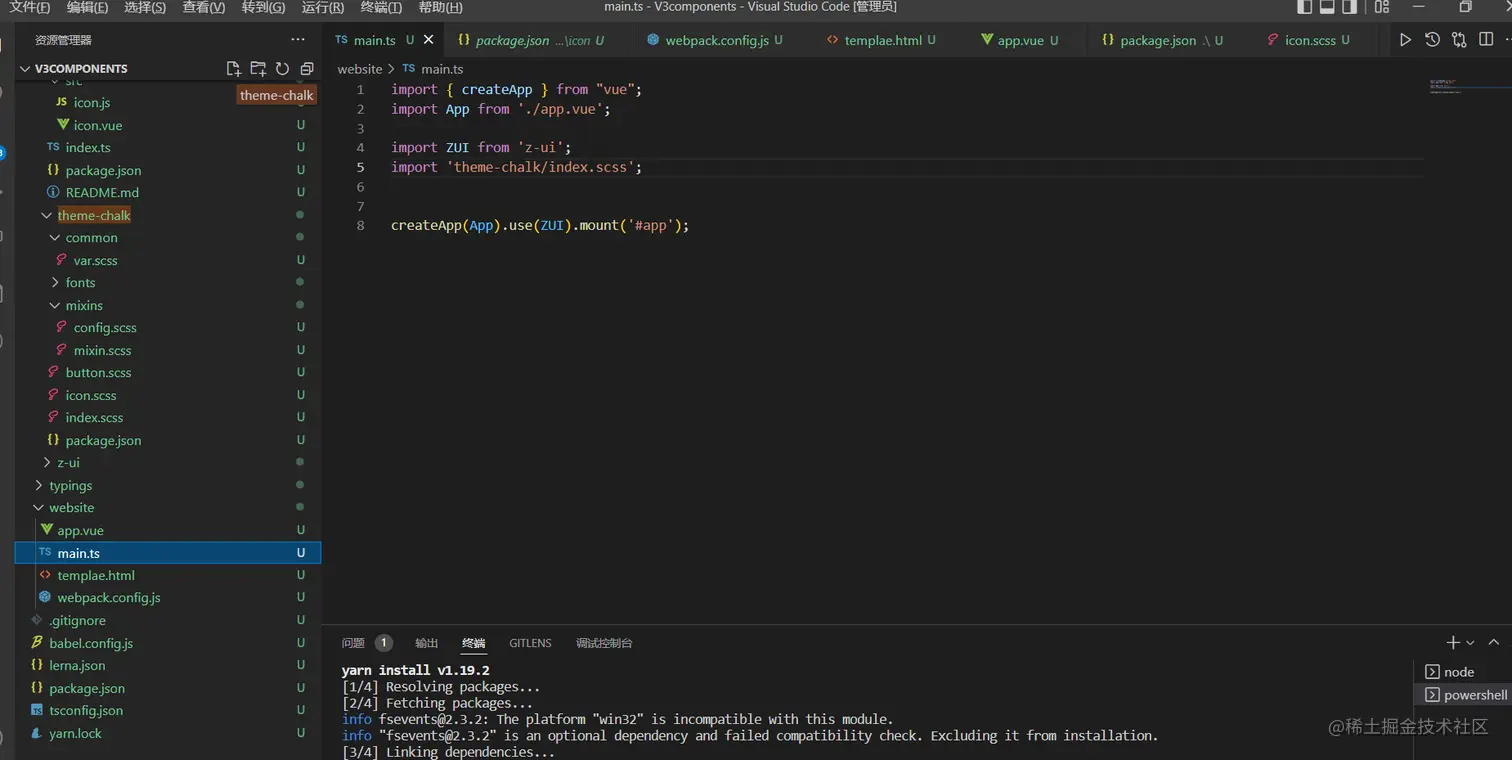This screenshot has height=760, width=1512.
Task: Expand the fonts folder
Action: click(x=55, y=283)
